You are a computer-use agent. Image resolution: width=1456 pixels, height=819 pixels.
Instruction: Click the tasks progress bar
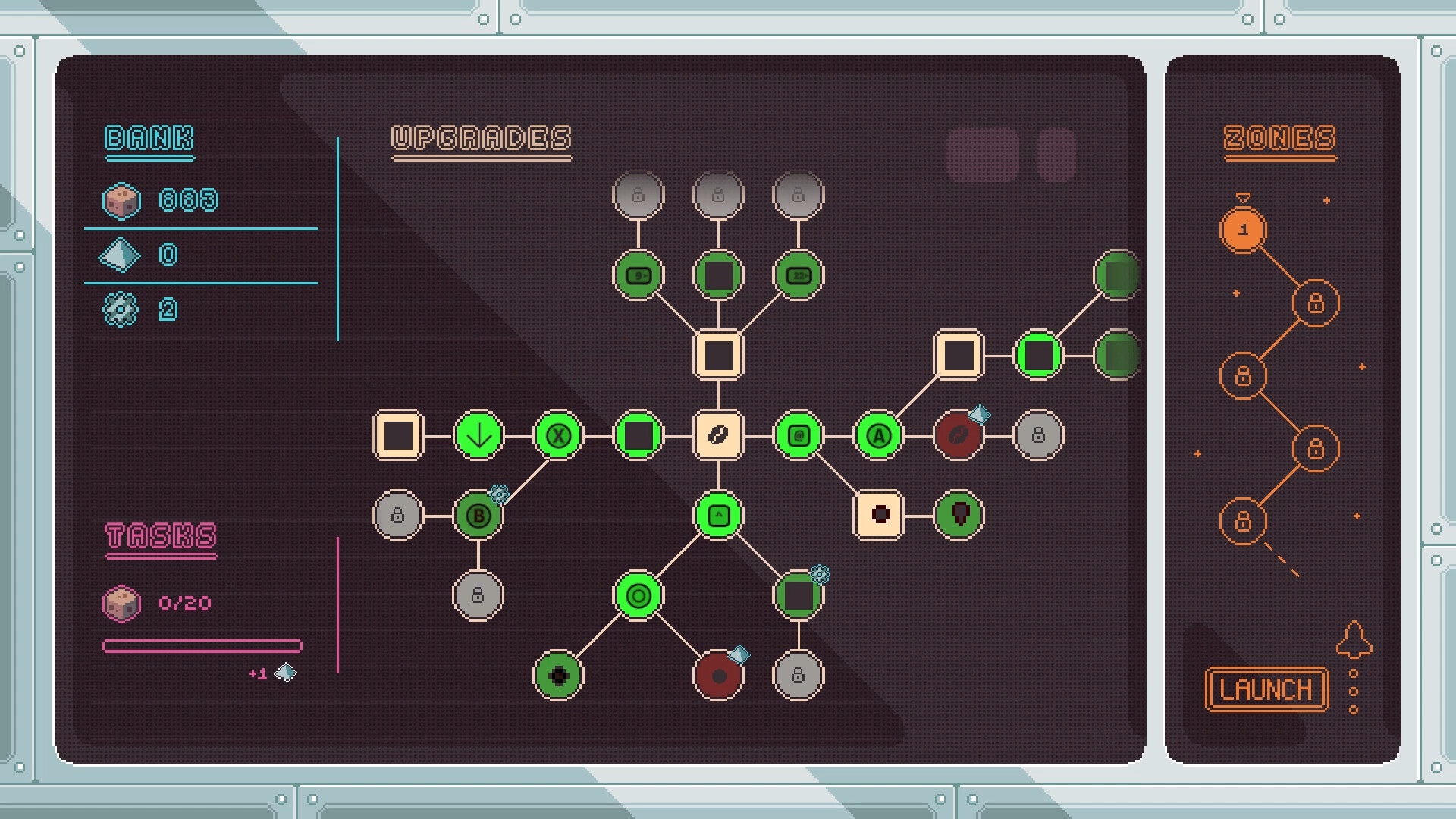click(x=202, y=646)
